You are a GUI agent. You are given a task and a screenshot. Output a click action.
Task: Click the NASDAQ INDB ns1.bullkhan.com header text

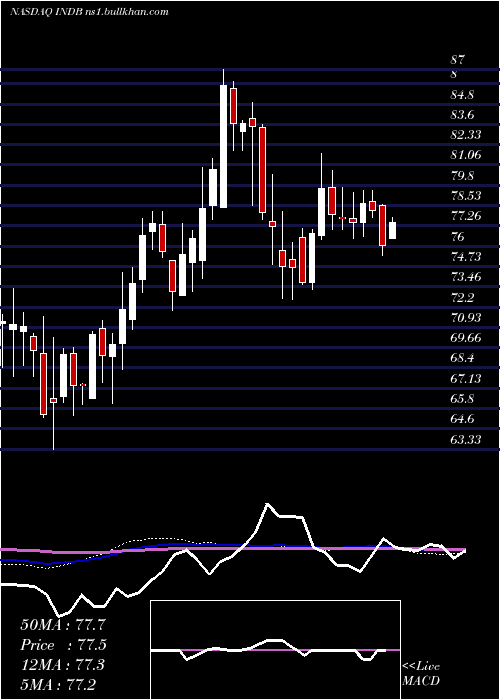pyautogui.click(x=89, y=12)
